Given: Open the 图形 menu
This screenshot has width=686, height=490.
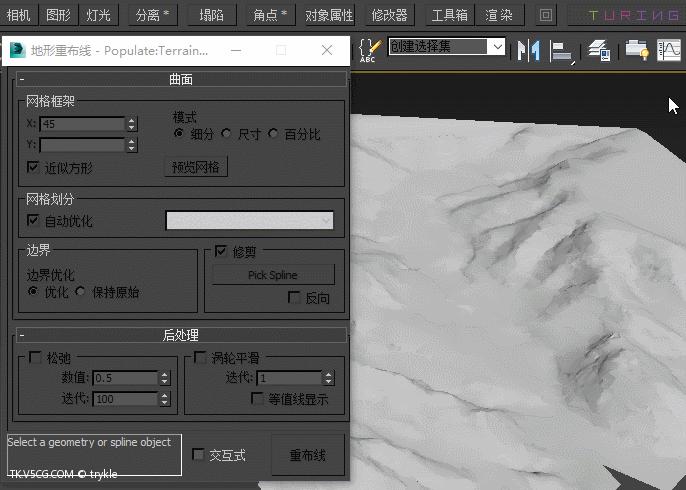Looking at the screenshot, I should point(59,15).
